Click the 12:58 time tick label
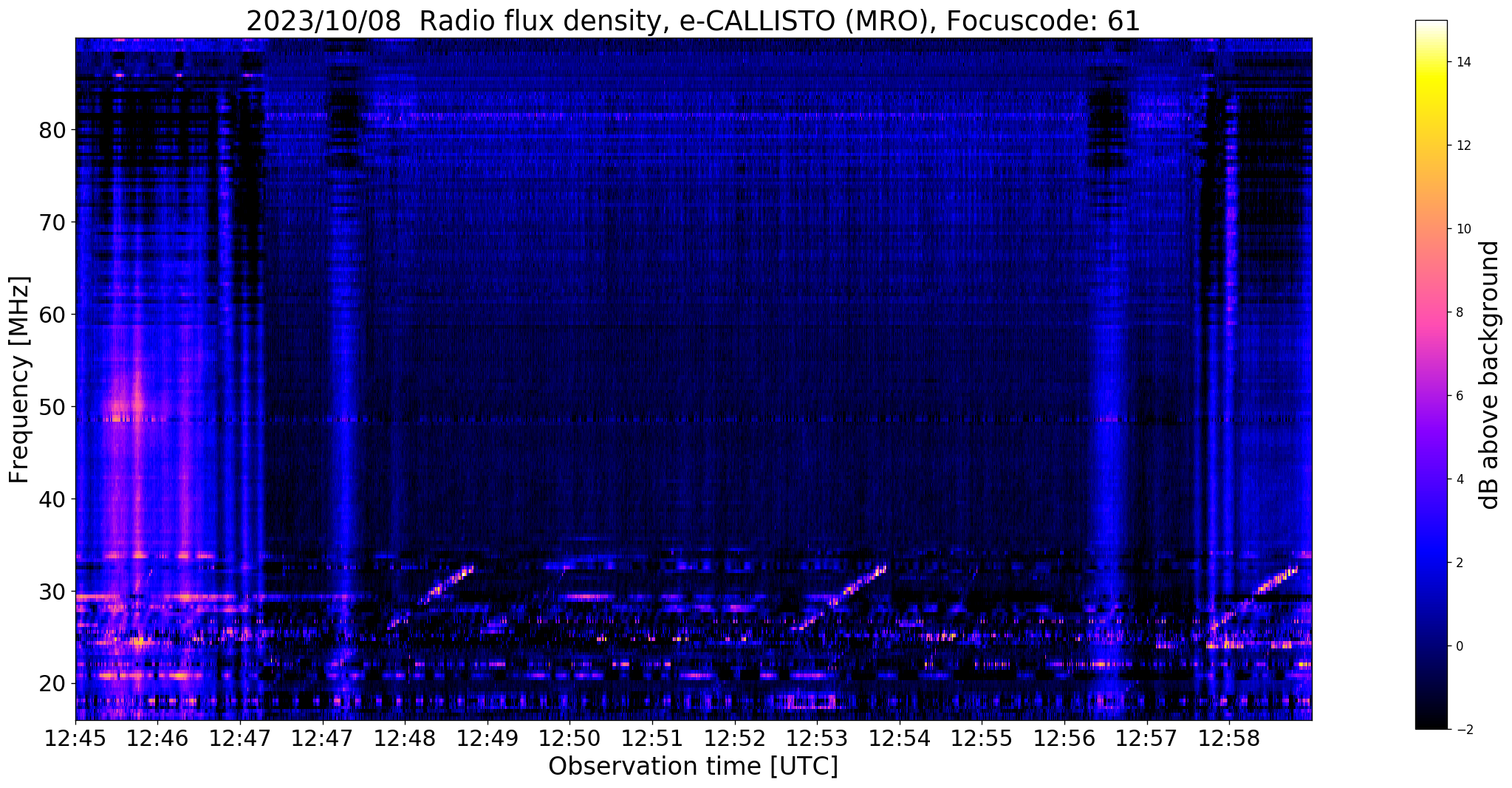 (1228, 738)
